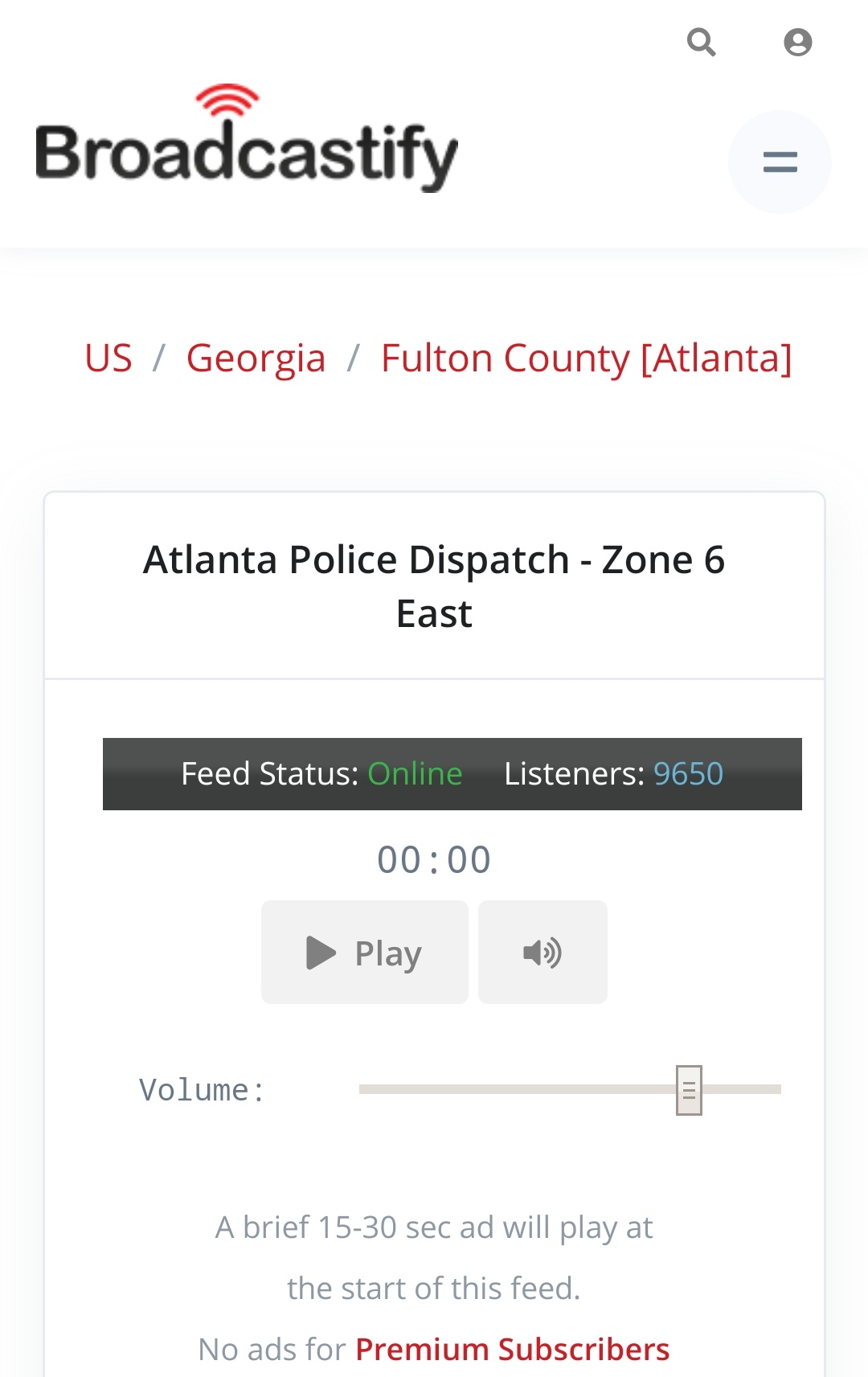Click the Broadcastify logo
Screen dimensions: 868x1377
[247, 139]
